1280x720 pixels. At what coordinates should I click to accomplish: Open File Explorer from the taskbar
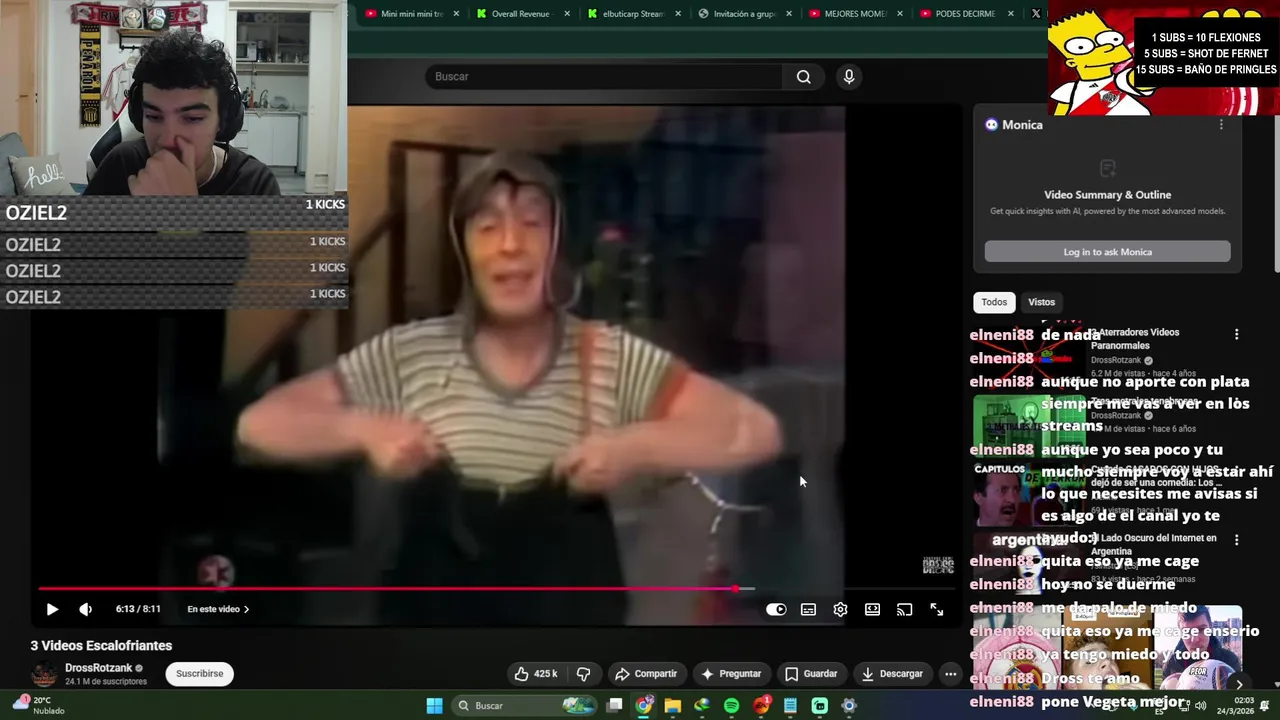coord(673,706)
